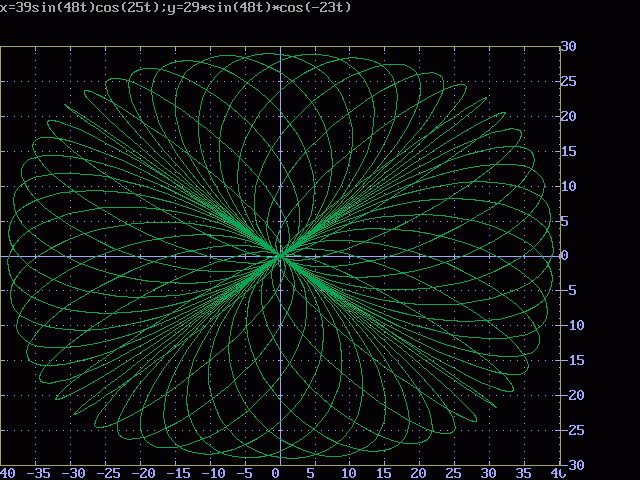Screen dimensions: 640x480
Task: Click the -35 label on the horizontal axis
Action: click(39, 473)
